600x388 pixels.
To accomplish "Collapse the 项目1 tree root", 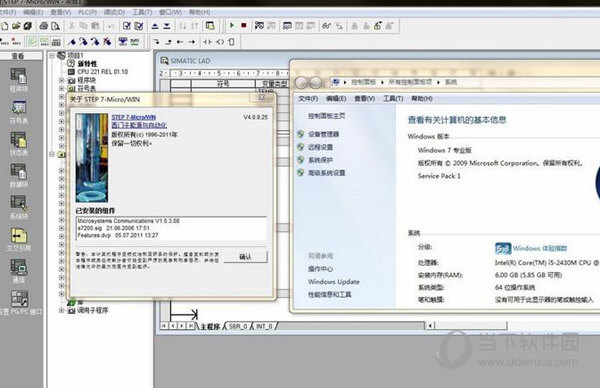I will coord(52,55).
